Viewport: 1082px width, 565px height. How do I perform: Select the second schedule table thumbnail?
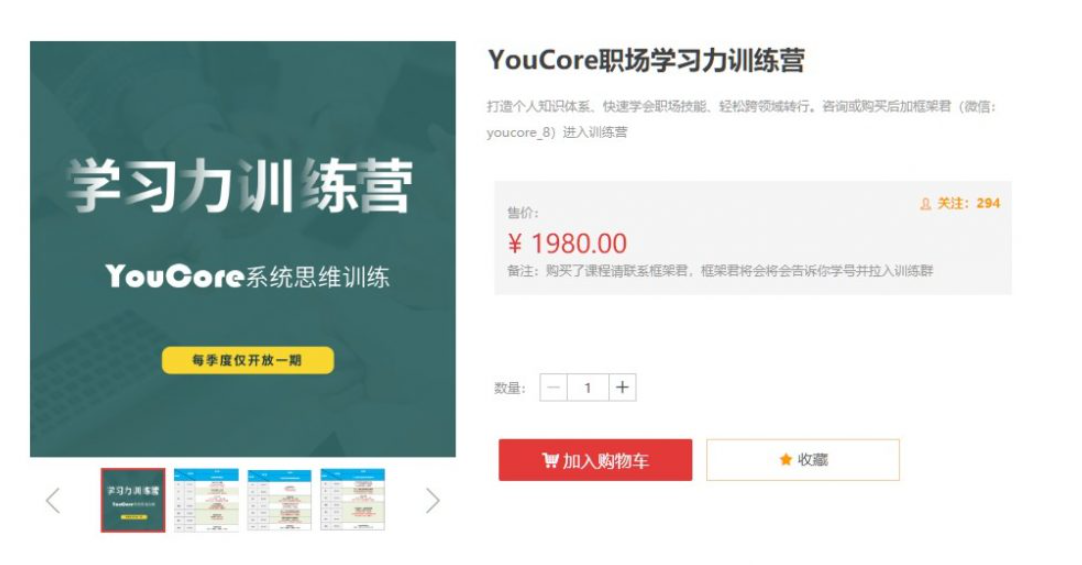click(x=206, y=500)
